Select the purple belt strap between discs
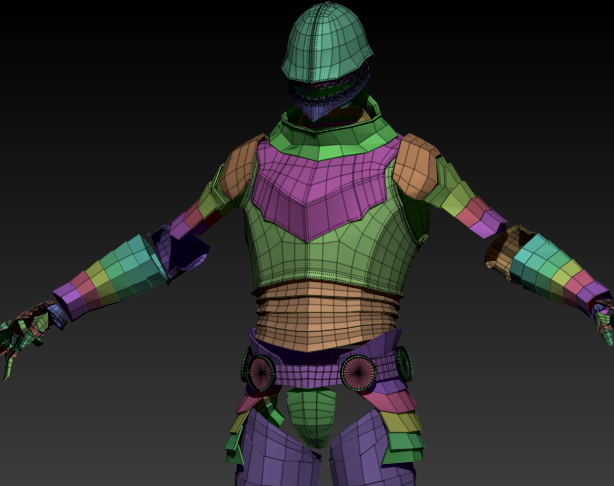614x486 pixels. [x=307, y=374]
